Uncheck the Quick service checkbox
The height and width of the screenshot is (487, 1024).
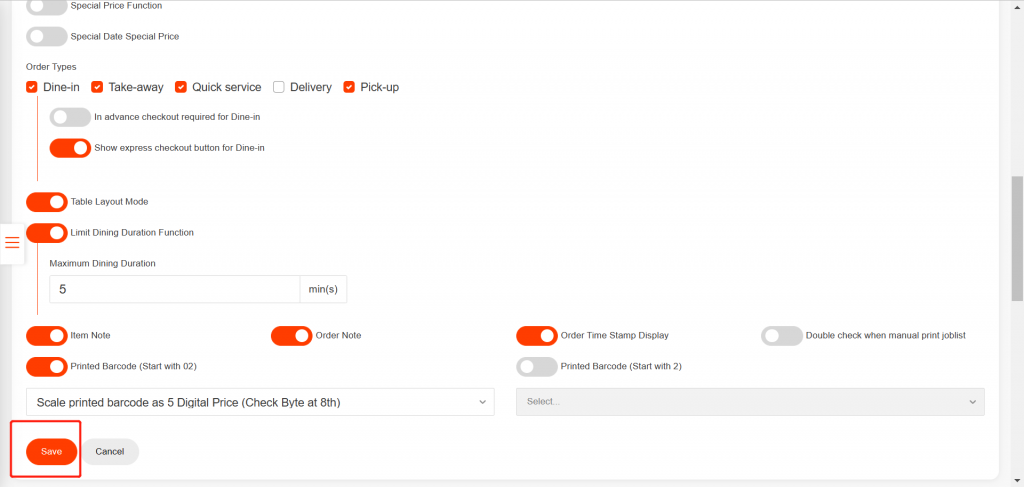pos(181,87)
